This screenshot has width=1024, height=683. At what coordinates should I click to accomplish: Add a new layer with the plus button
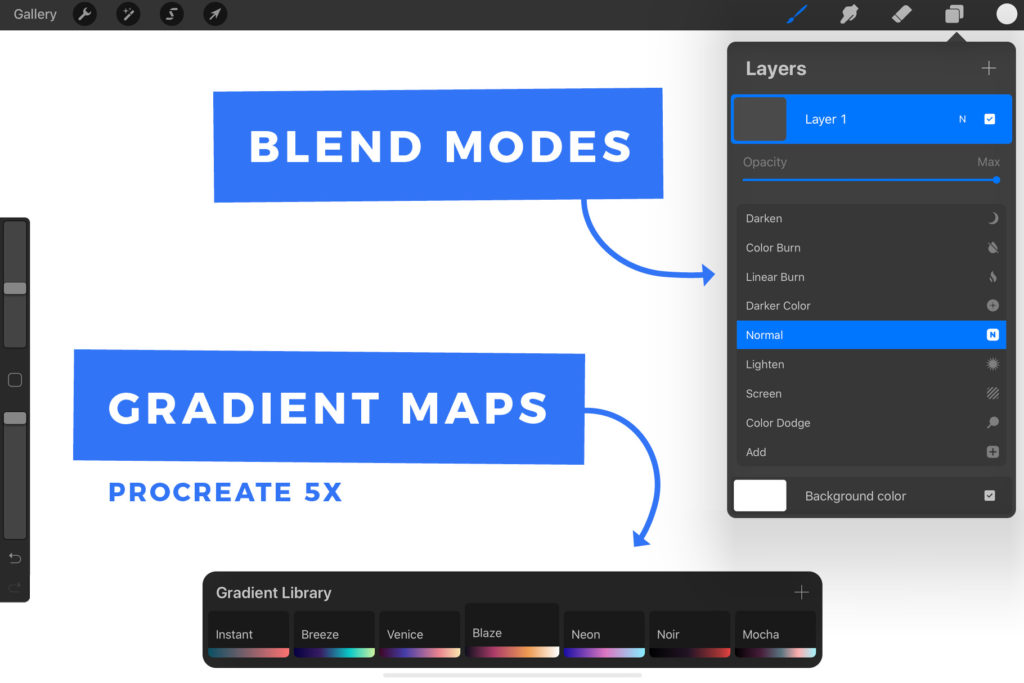click(x=989, y=68)
